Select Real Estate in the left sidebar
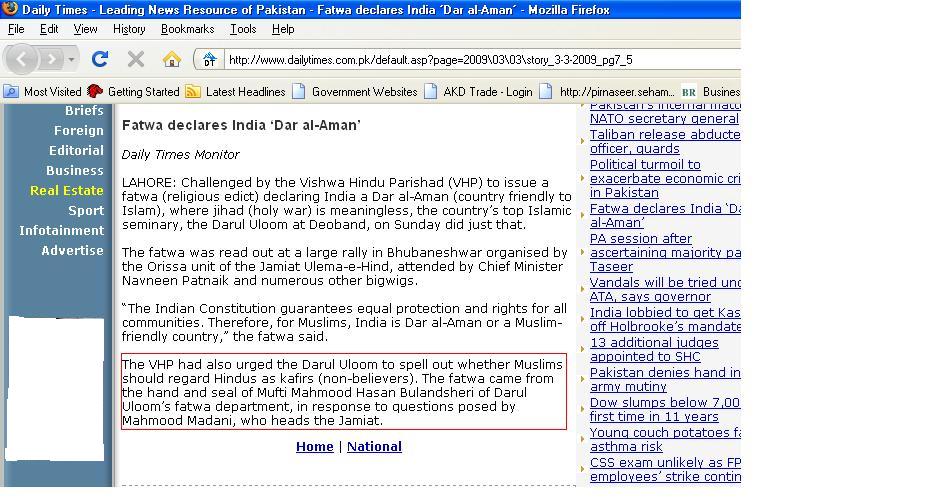 coord(66,190)
